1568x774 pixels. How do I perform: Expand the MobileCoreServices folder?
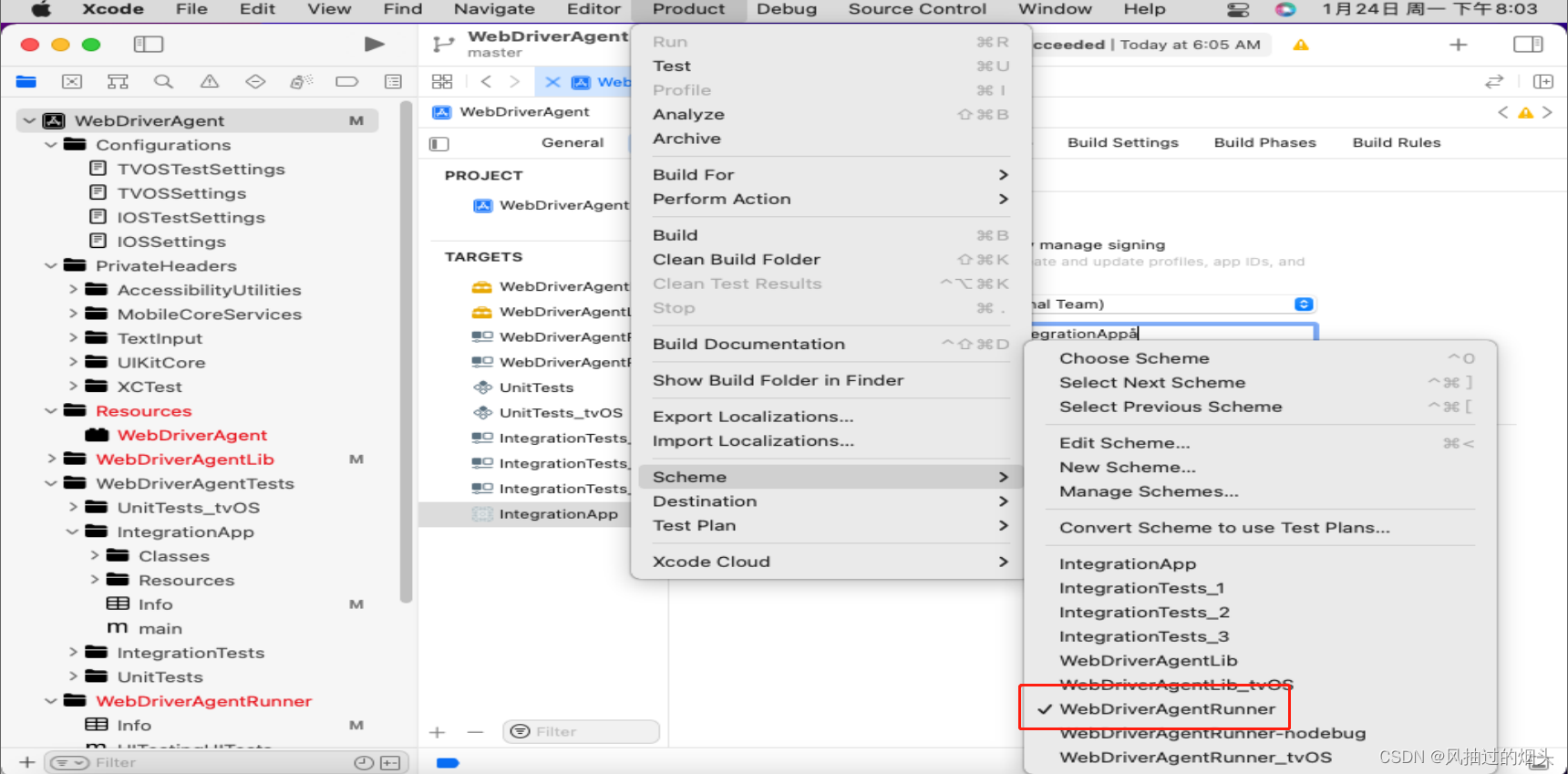[x=74, y=315]
